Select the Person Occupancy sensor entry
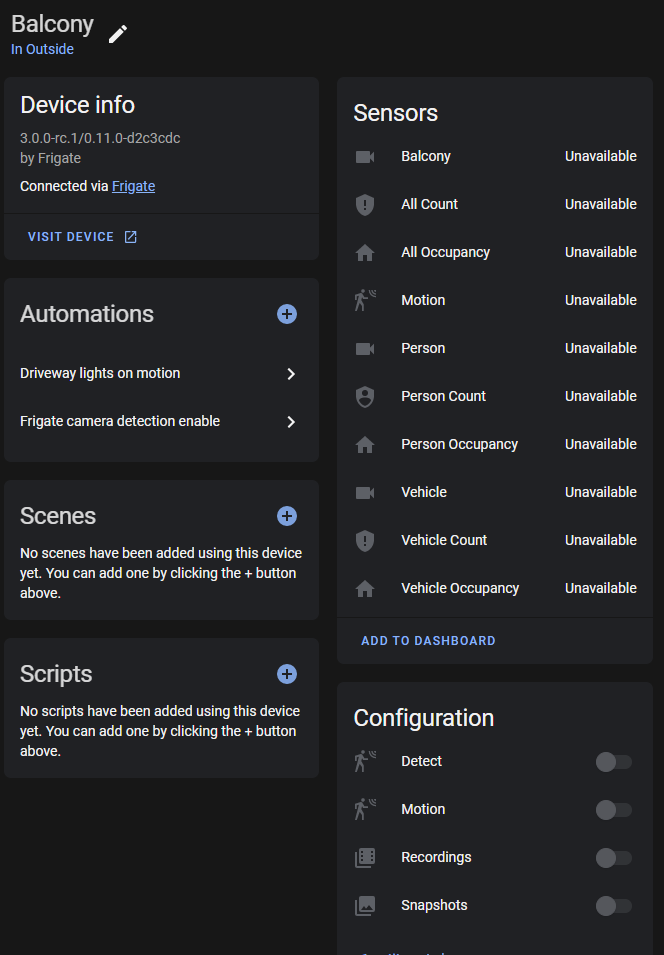Screen dimensions: 664x955 [459, 444]
